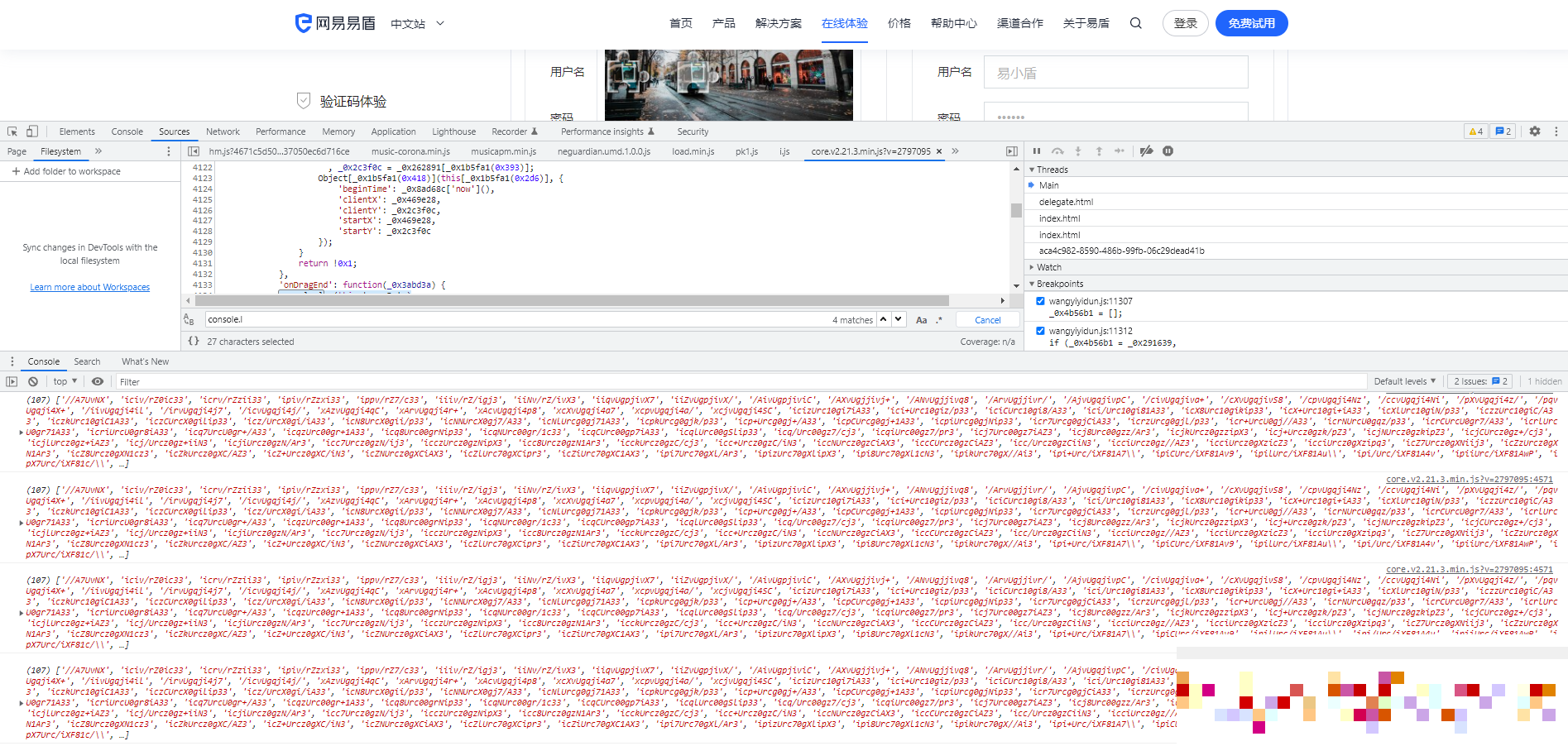The width and height of the screenshot is (1568, 746).
Task: Expand the Watch section
Action: pos(1048,267)
